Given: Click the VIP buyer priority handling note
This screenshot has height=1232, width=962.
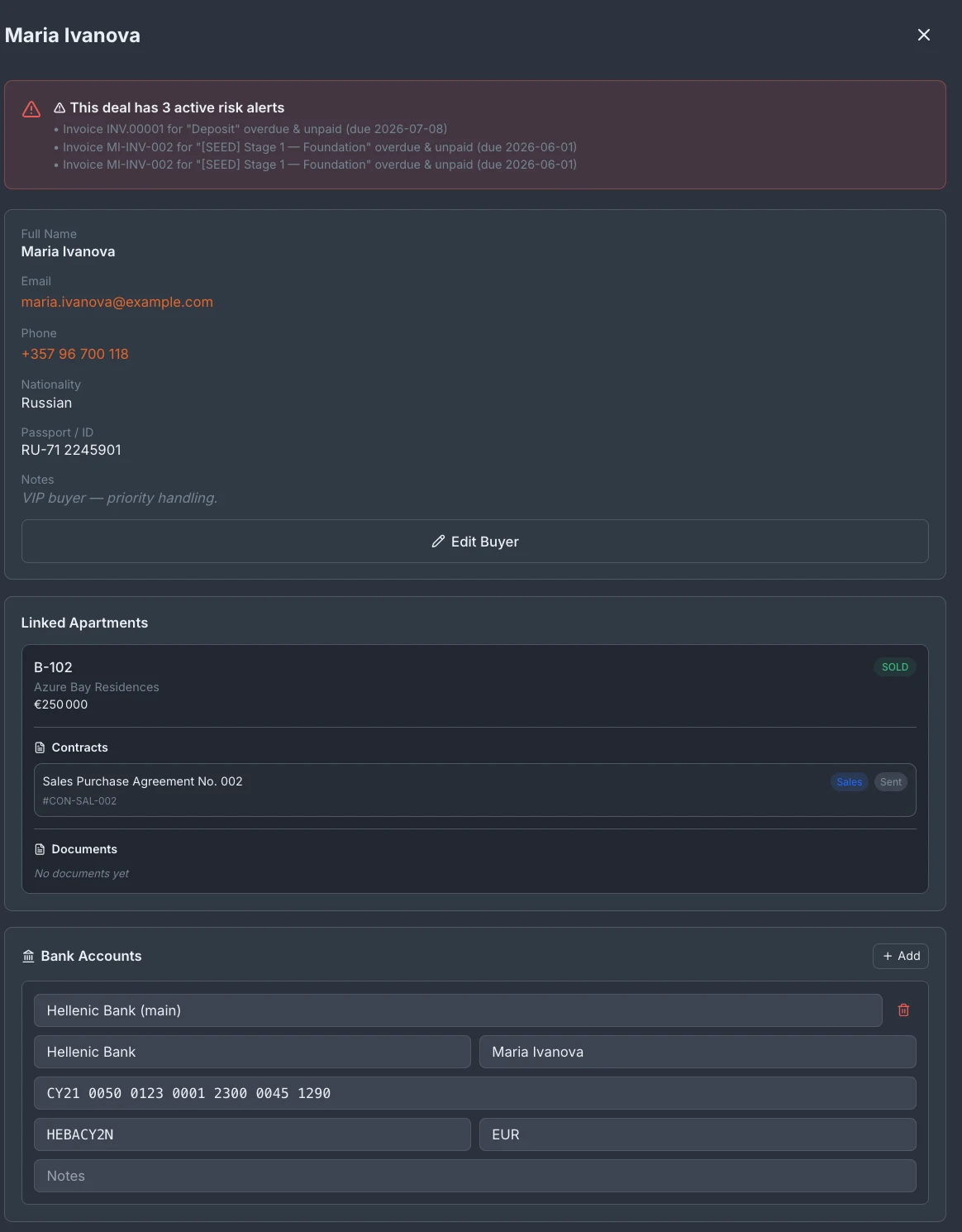Looking at the screenshot, I should [120, 498].
